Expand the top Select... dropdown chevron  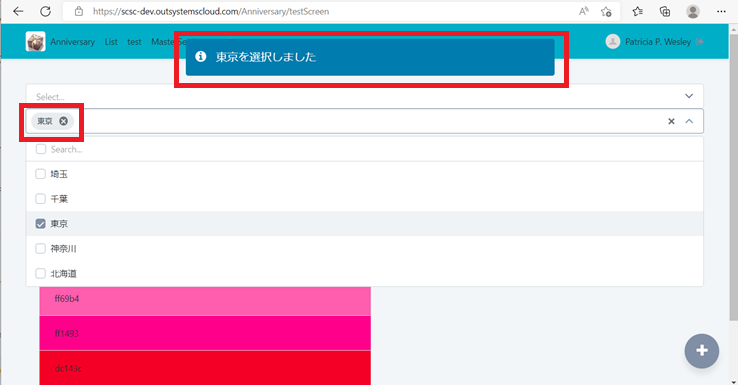(x=689, y=96)
